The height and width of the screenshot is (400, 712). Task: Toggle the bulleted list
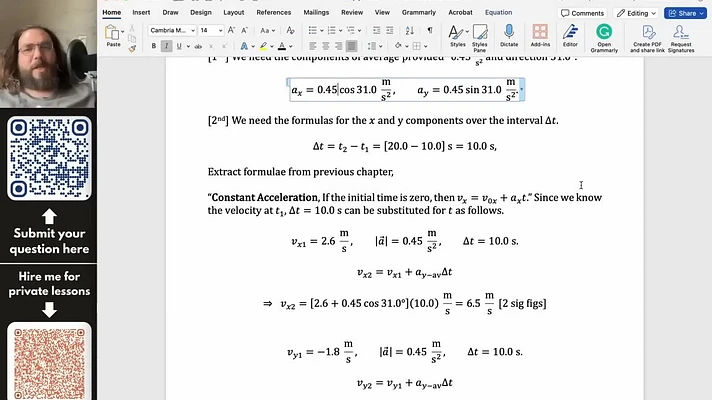[312, 30]
